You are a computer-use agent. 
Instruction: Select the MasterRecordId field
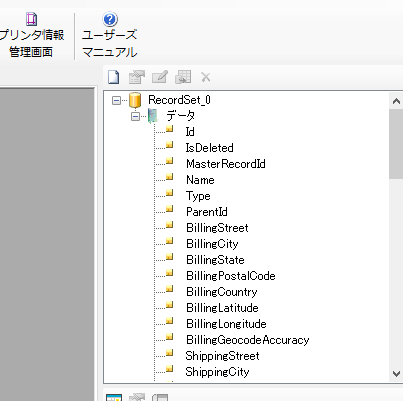[x=226, y=164]
